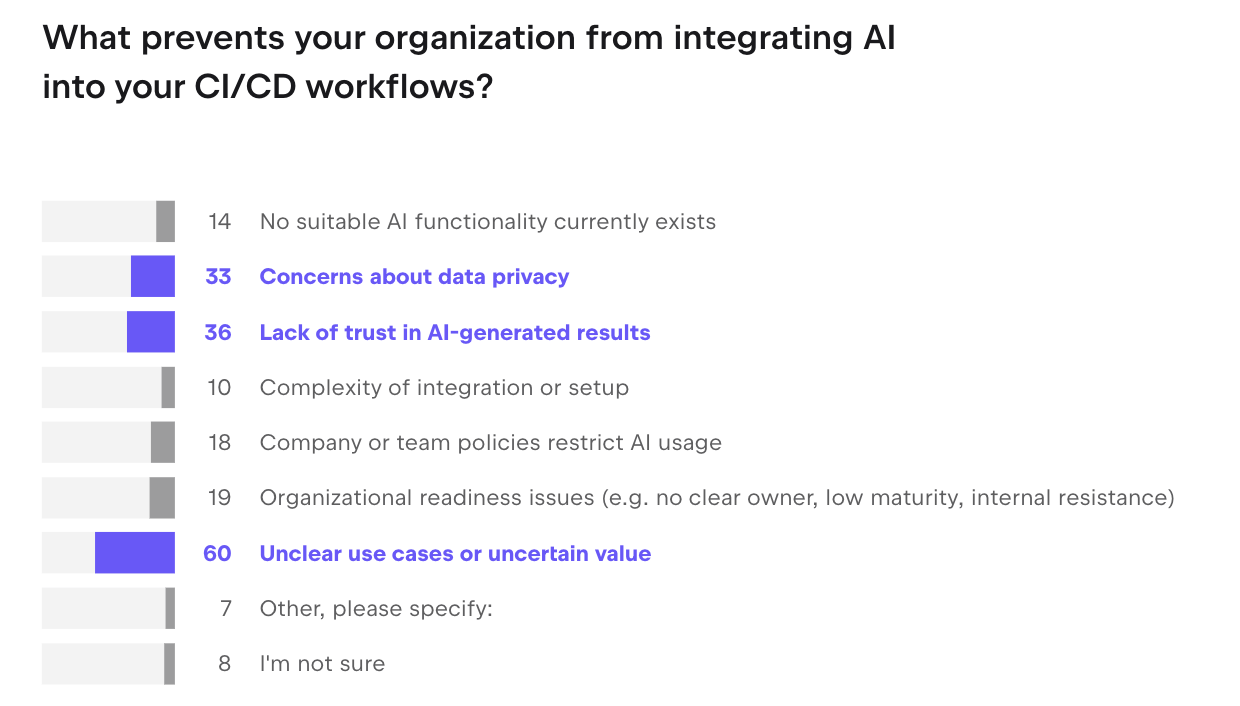Screen dimensions: 1240x706
Task: Click the gray bar for company policy restrictions
Action: pyautogui.click(x=163, y=442)
